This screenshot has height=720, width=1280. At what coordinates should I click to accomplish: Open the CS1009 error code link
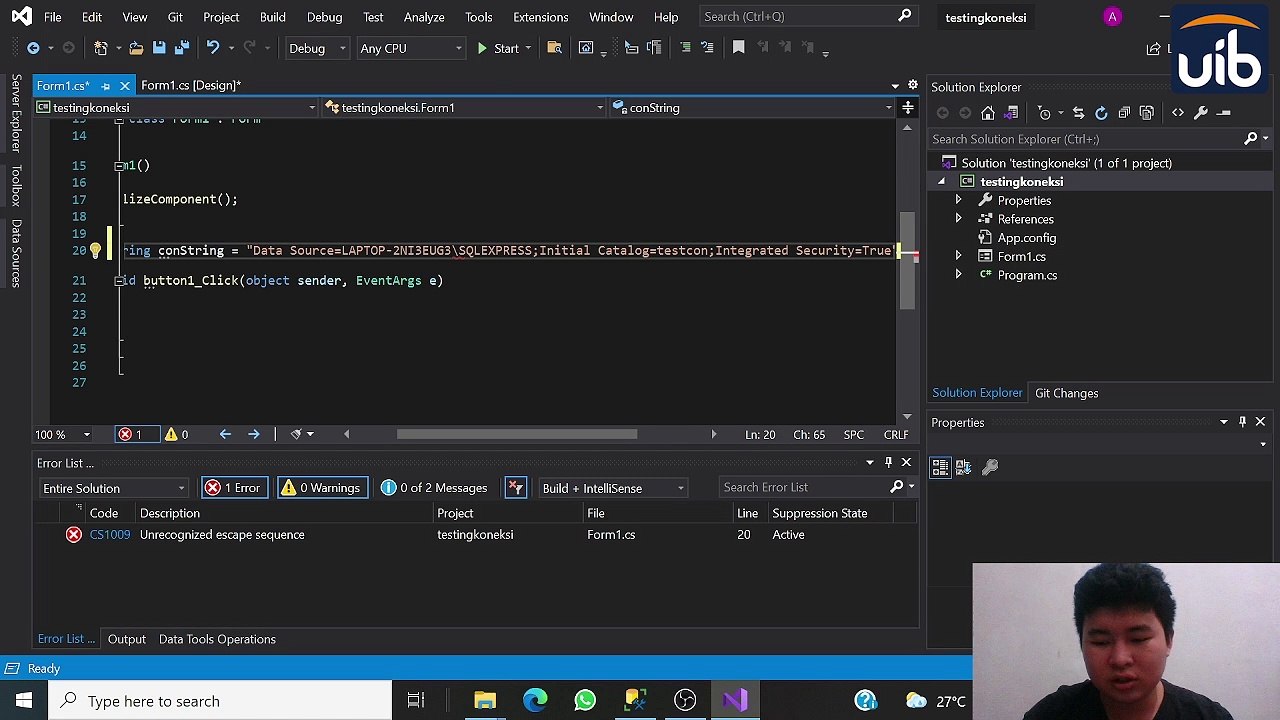tap(110, 535)
